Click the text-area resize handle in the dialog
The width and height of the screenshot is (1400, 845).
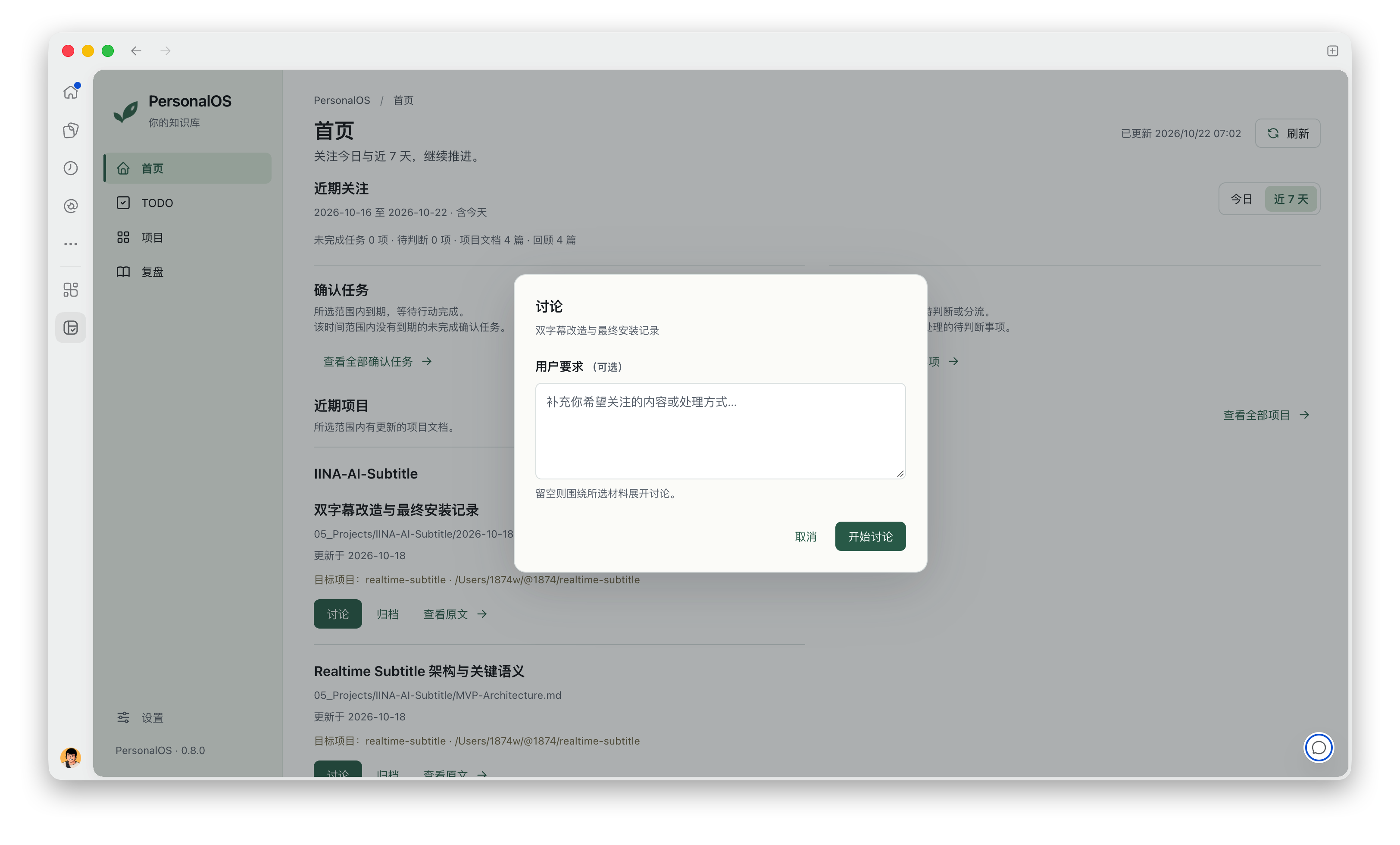click(x=900, y=474)
